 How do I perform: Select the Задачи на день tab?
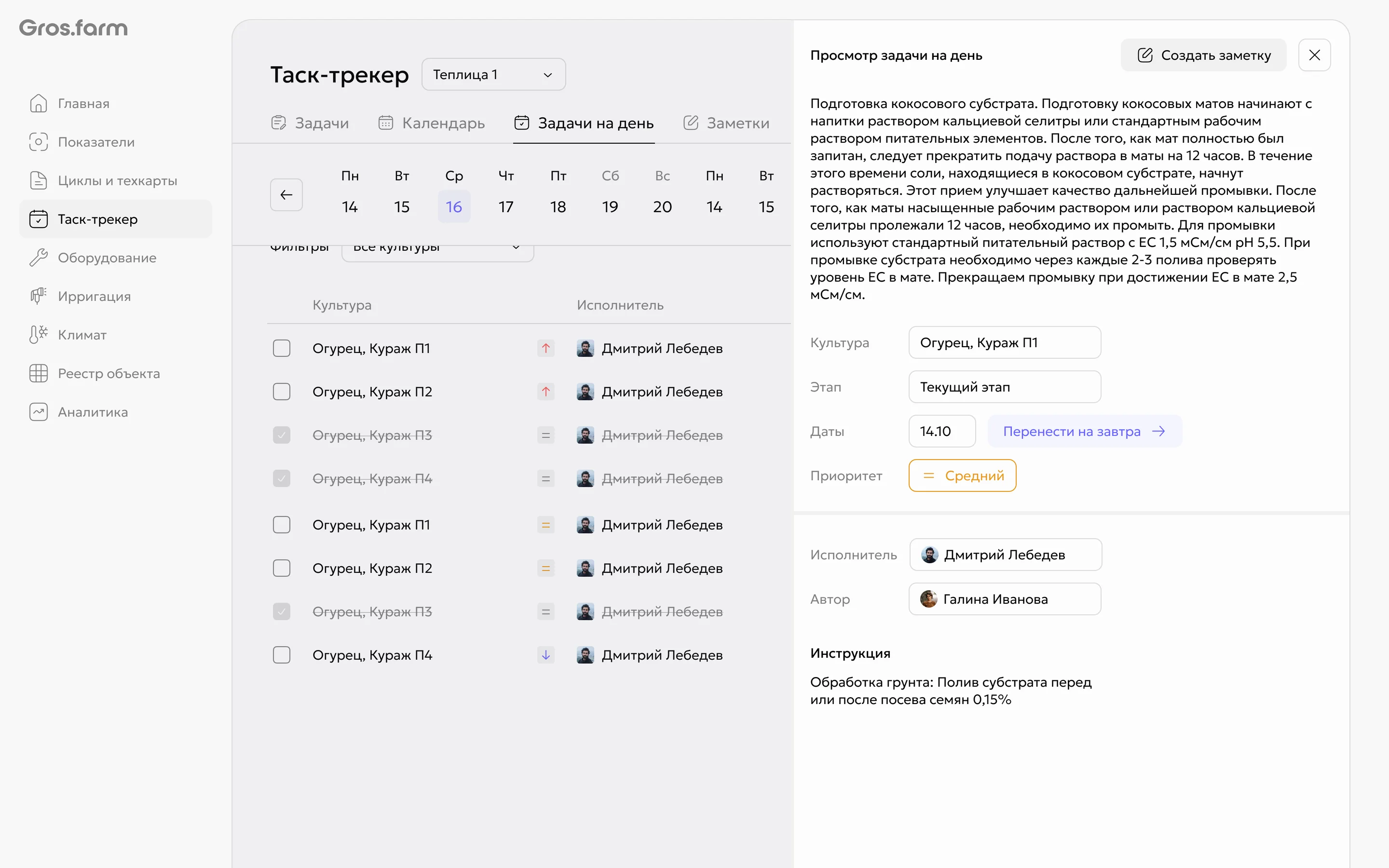click(x=584, y=123)
